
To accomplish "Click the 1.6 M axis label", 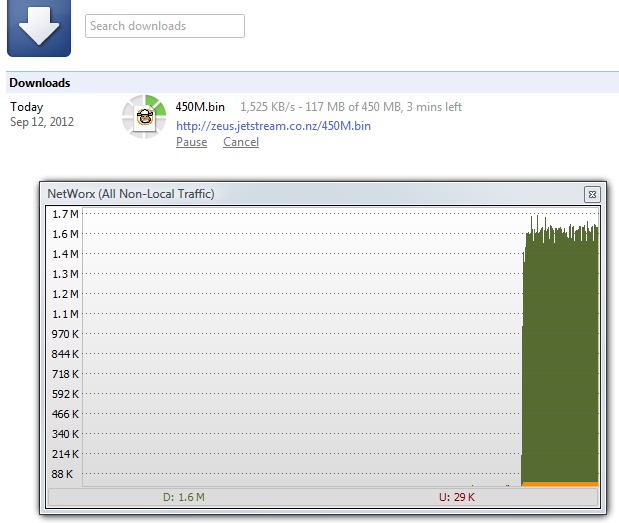I will pyautogui.click(x=66, y=234).
